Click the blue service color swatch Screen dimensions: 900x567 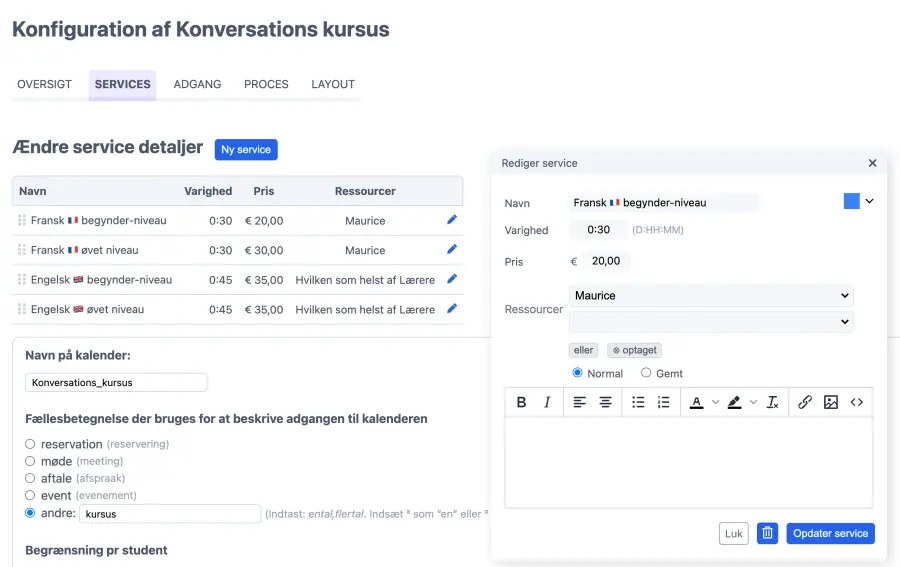(851, 201)
